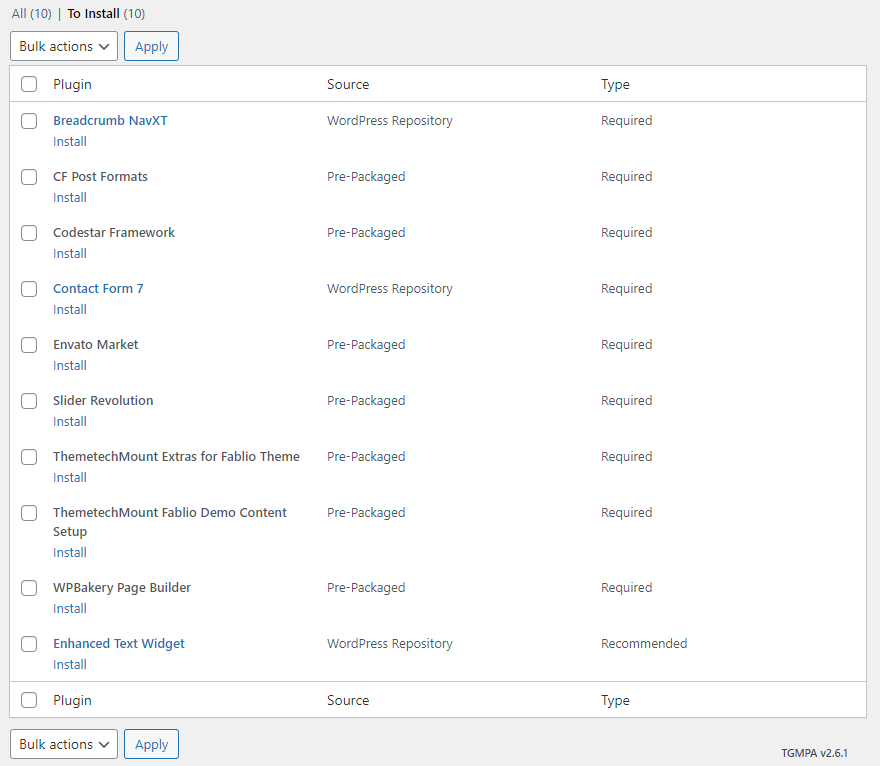Image resolution: width=880 pixels, height=766 pixels.
Task: Tick the Enhanced Text Widget checkbox
Action: (29, 644)
